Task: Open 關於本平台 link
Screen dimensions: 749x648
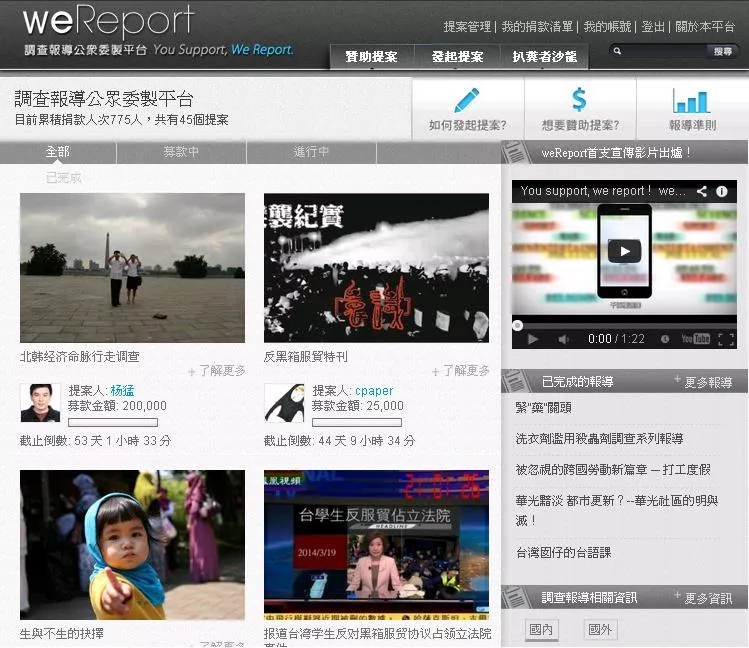Action: coord(705,27)
